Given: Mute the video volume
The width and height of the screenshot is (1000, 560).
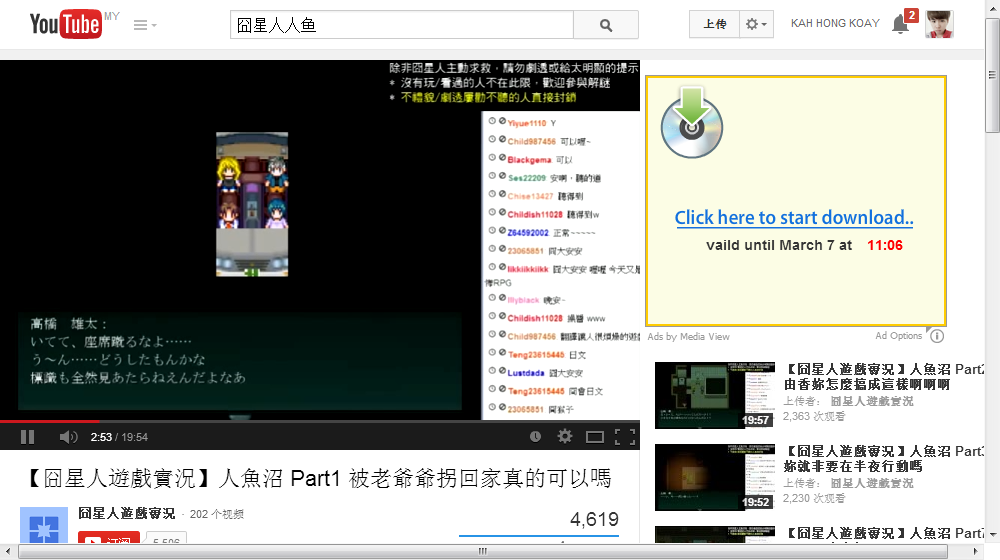Looking at the screenshot, I should [68, 437].
